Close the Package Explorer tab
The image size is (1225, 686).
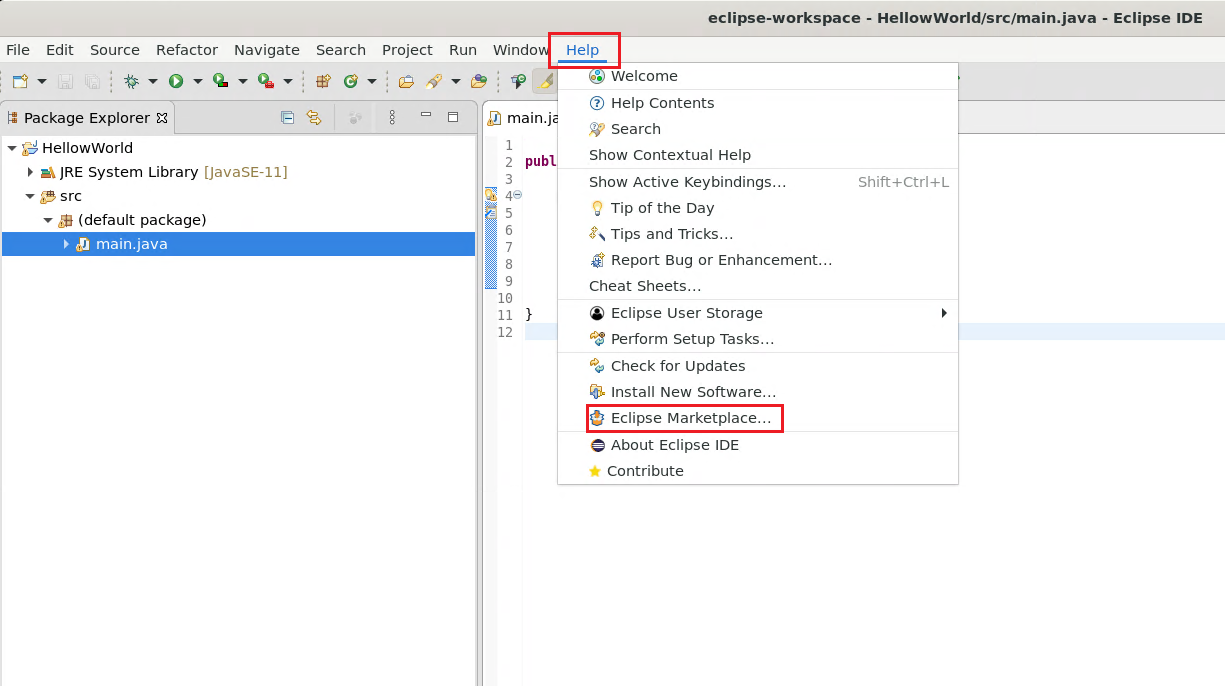click(162, 118)
